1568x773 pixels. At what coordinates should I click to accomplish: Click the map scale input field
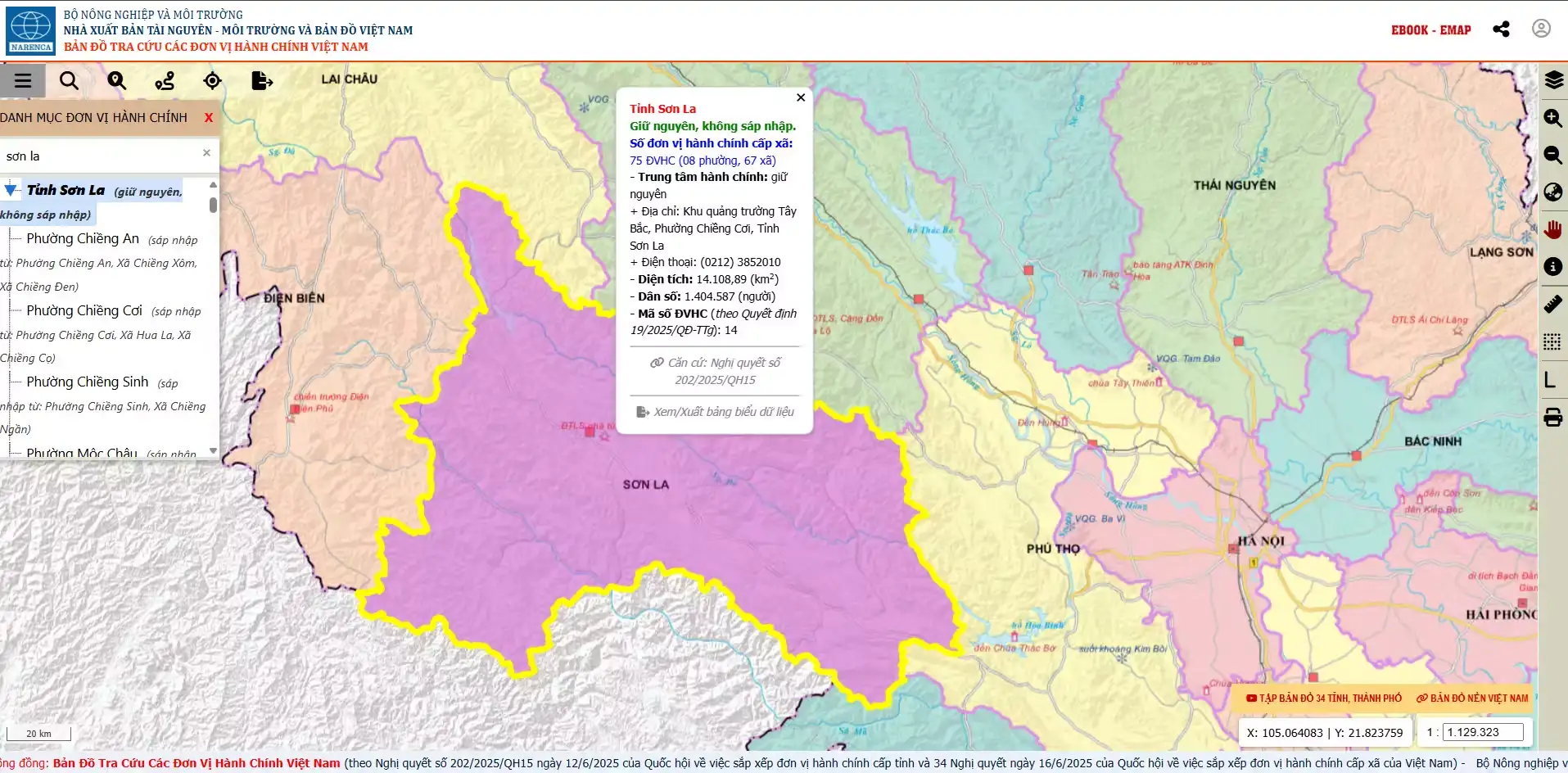point(1483,732)
